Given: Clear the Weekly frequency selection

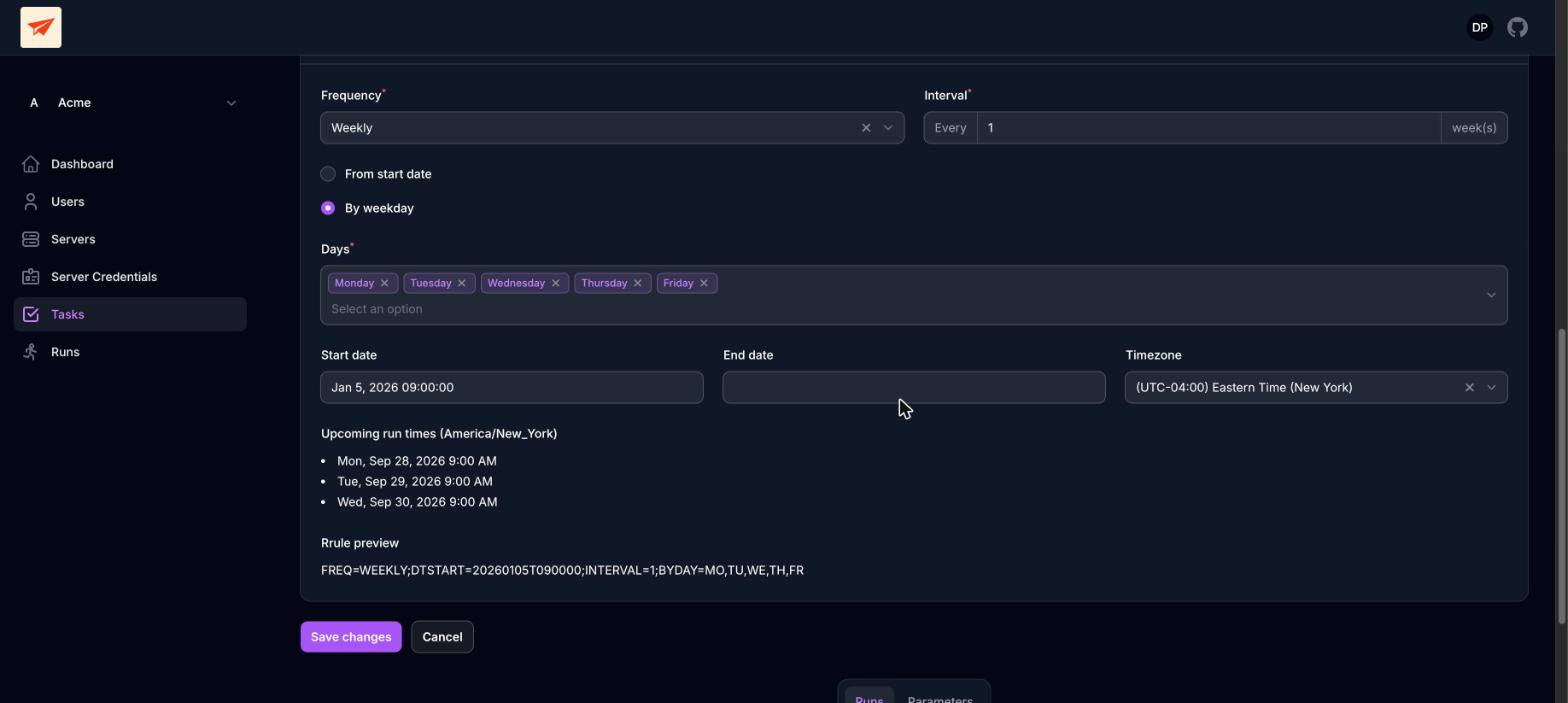Looking at the screenshot, I should [866, 128].
